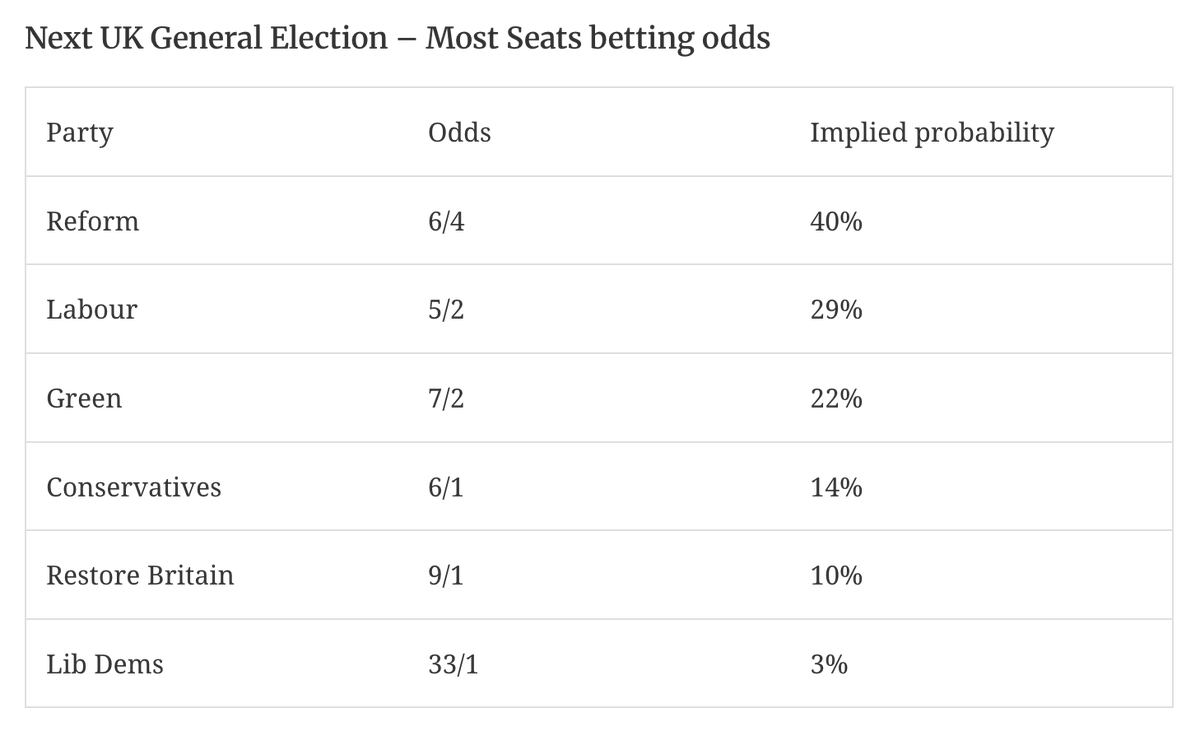Select the Labour party cell
This screenshot has height=736, width=1200.
pyautogui.click(x=92, y=310)
